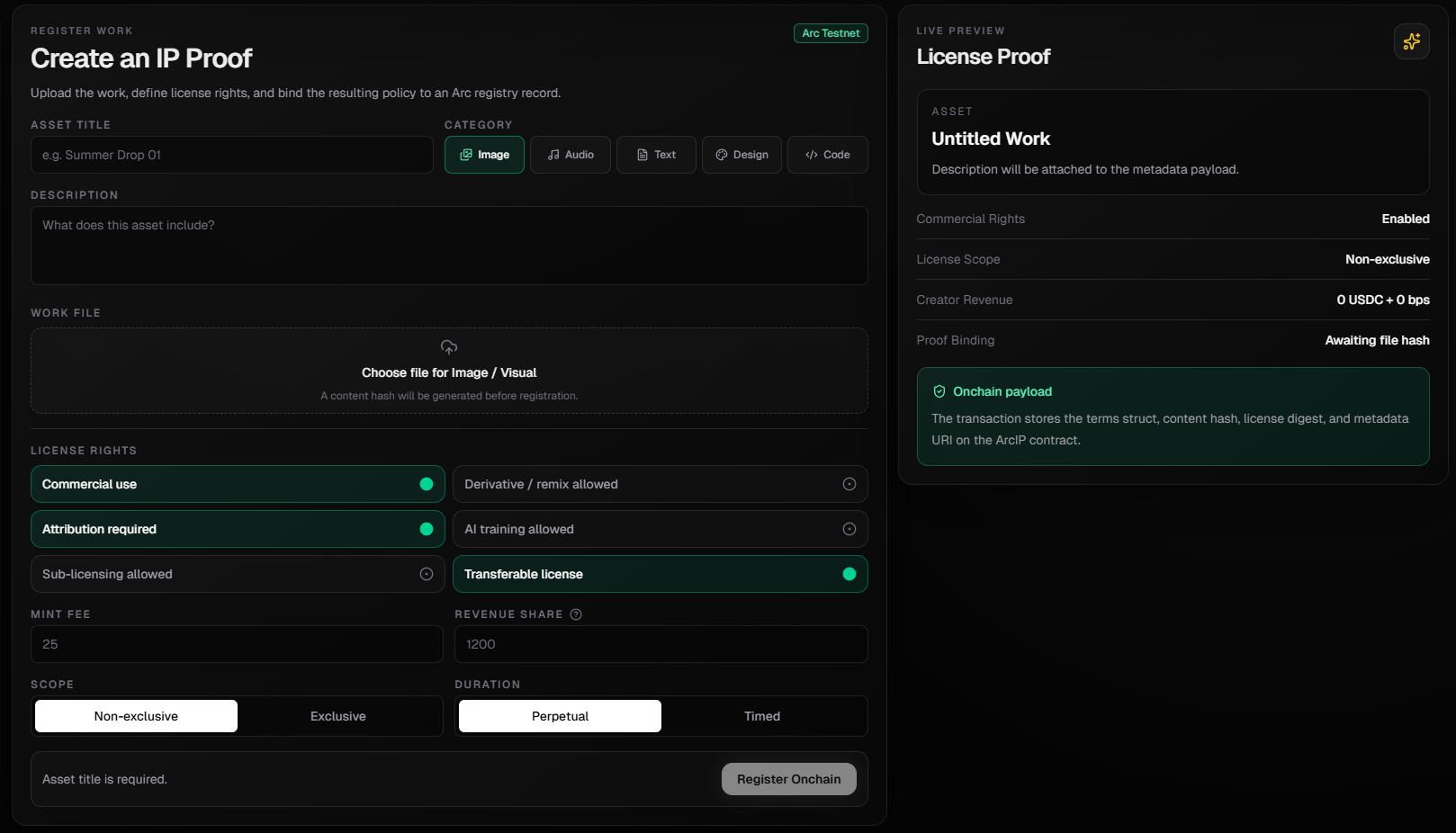Click the Arc Testnet badge
Image resolution: width=1456 pixels, height=833 pixels.
coord(830,32)
